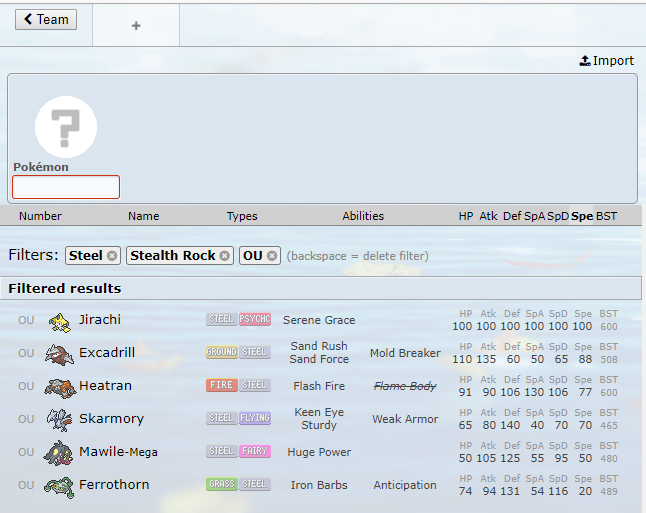Click Jirachi's Psychic type badge
This screenshot has height=513, width=646.
tap(255, 319)
